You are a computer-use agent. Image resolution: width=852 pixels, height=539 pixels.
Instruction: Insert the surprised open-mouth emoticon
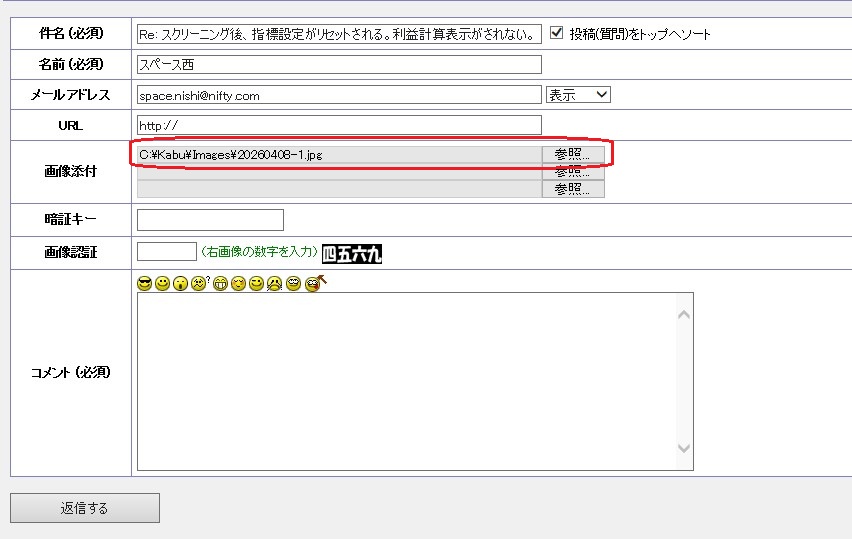180,284
